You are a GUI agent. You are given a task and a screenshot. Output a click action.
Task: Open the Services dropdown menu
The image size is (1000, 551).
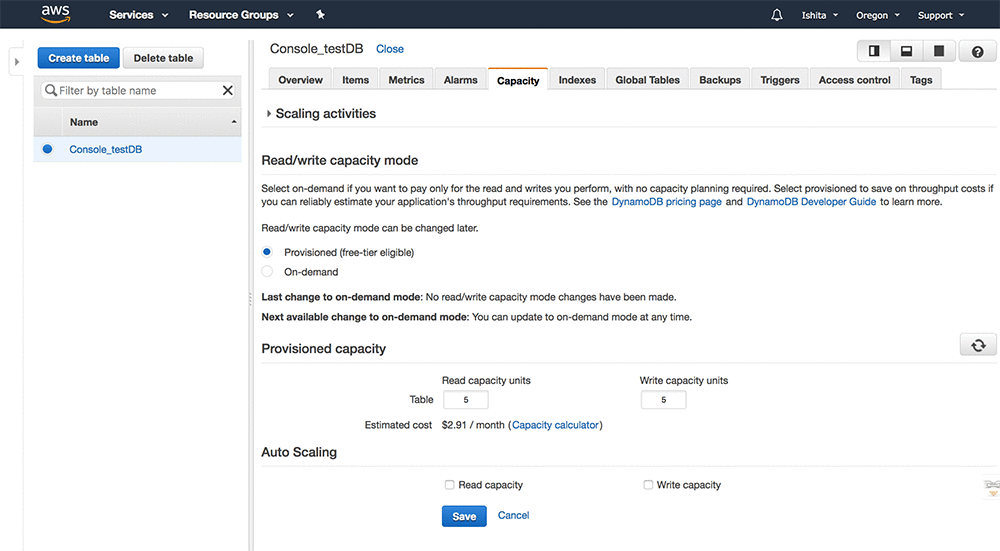[138, 15]
